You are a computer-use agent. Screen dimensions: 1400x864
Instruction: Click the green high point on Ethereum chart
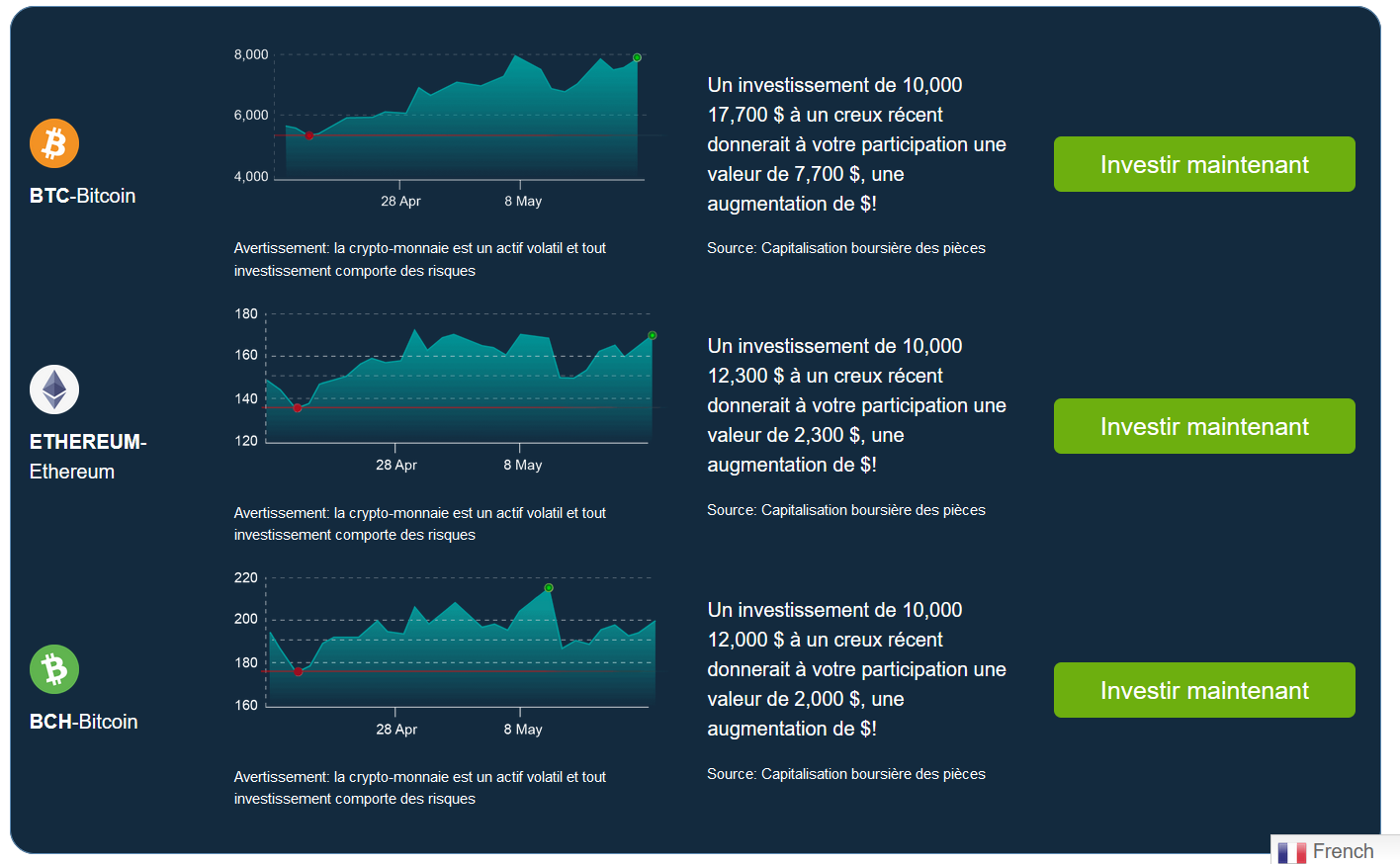point(653,336)
